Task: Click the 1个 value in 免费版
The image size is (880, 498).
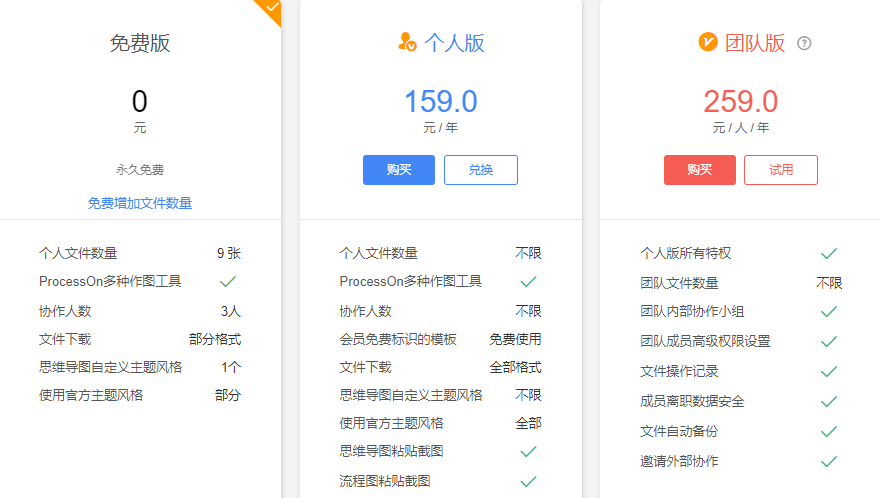Action: [x=231, y=367]
